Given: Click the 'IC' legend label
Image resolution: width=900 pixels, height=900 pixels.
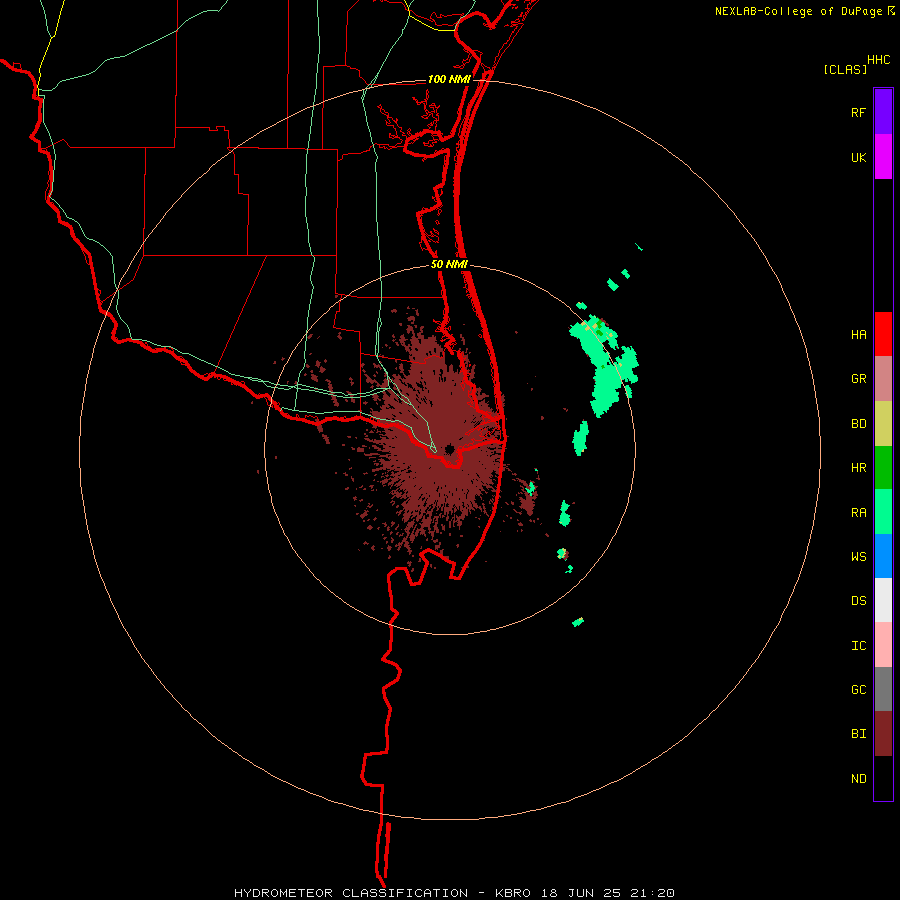Looking at the screenshot, I should (x=858, y=646).
